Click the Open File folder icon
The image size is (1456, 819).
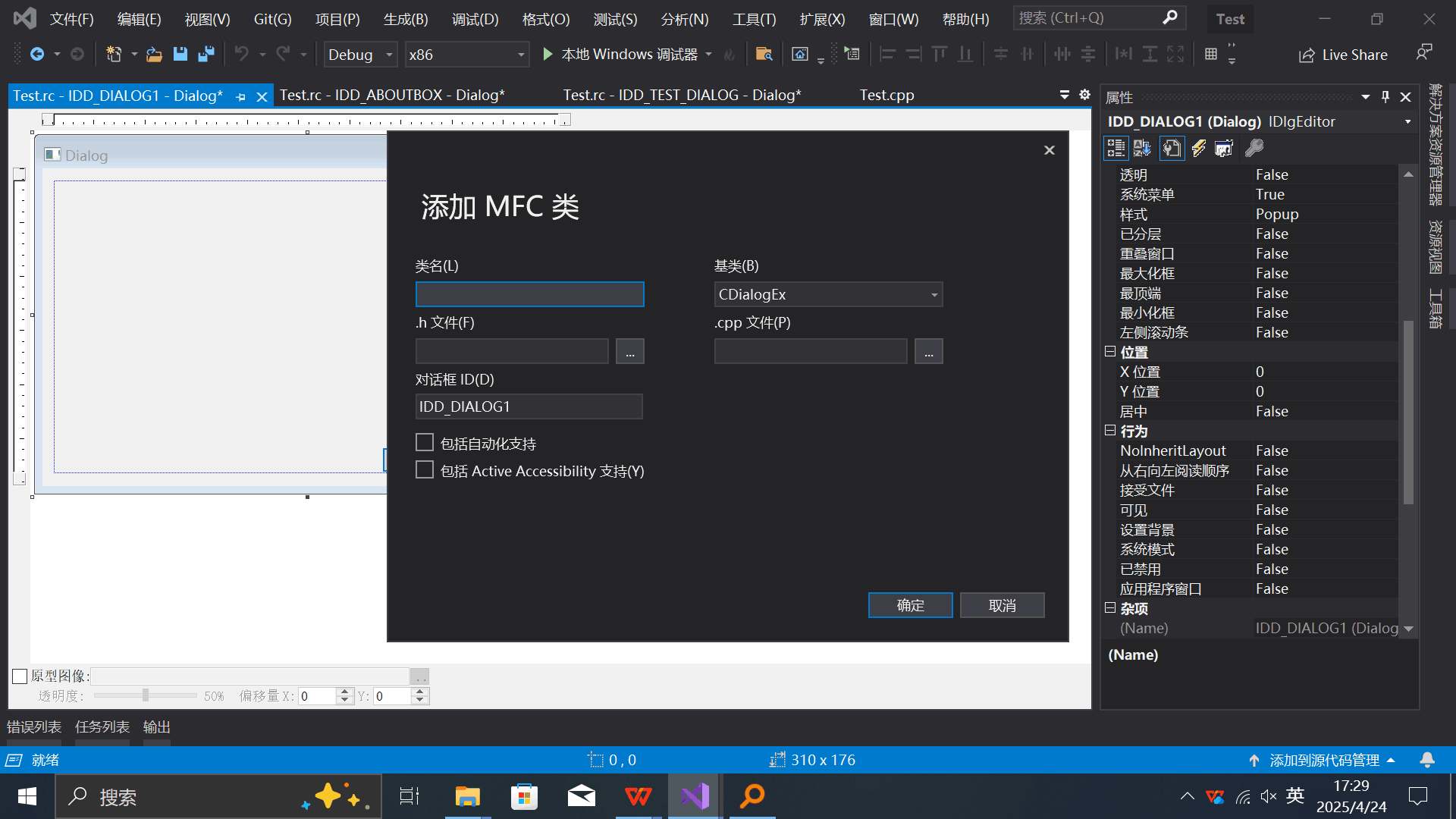coord(154,54)
